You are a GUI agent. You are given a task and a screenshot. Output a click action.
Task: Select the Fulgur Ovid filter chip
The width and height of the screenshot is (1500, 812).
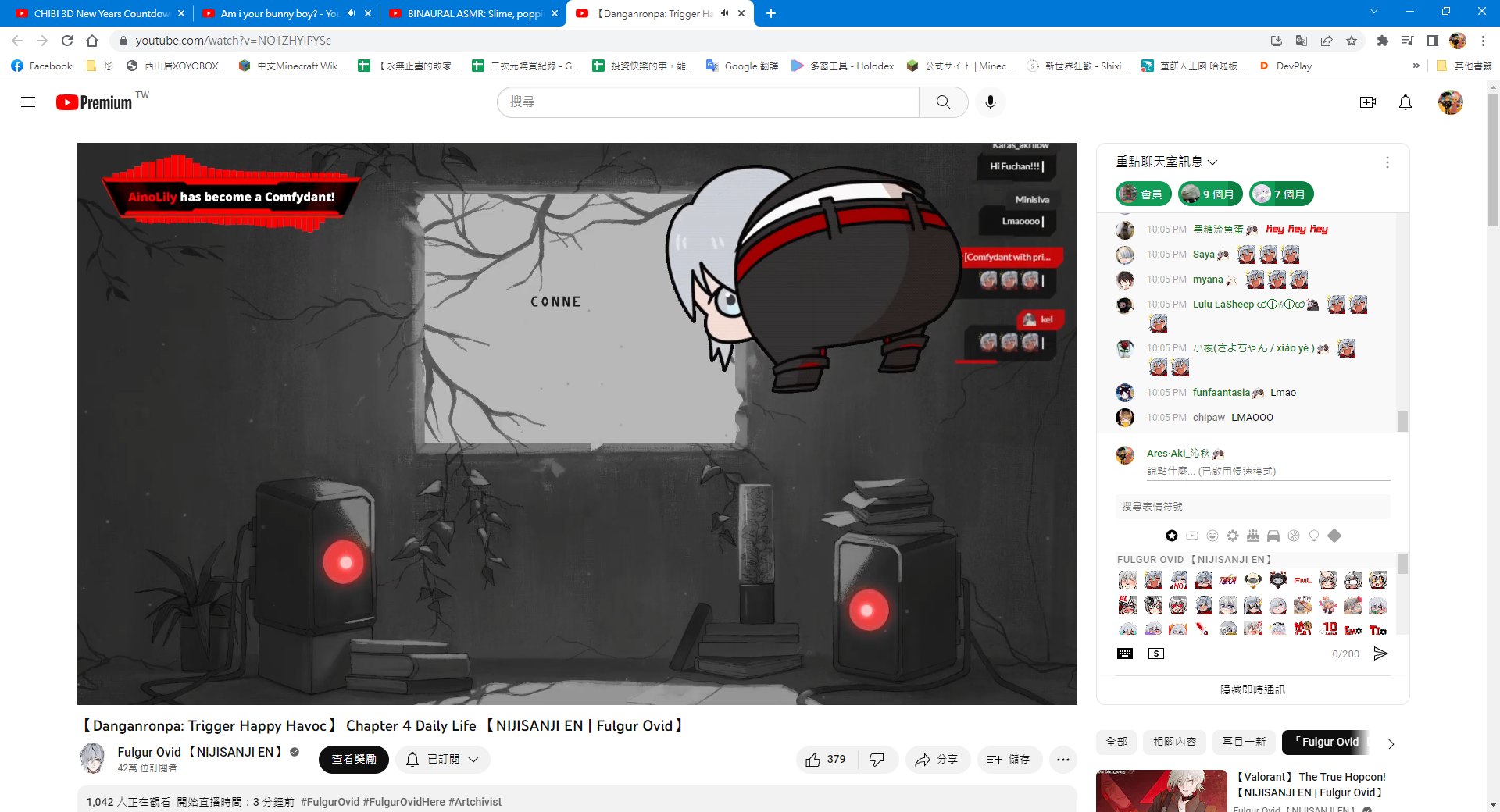click(1326, 742)
